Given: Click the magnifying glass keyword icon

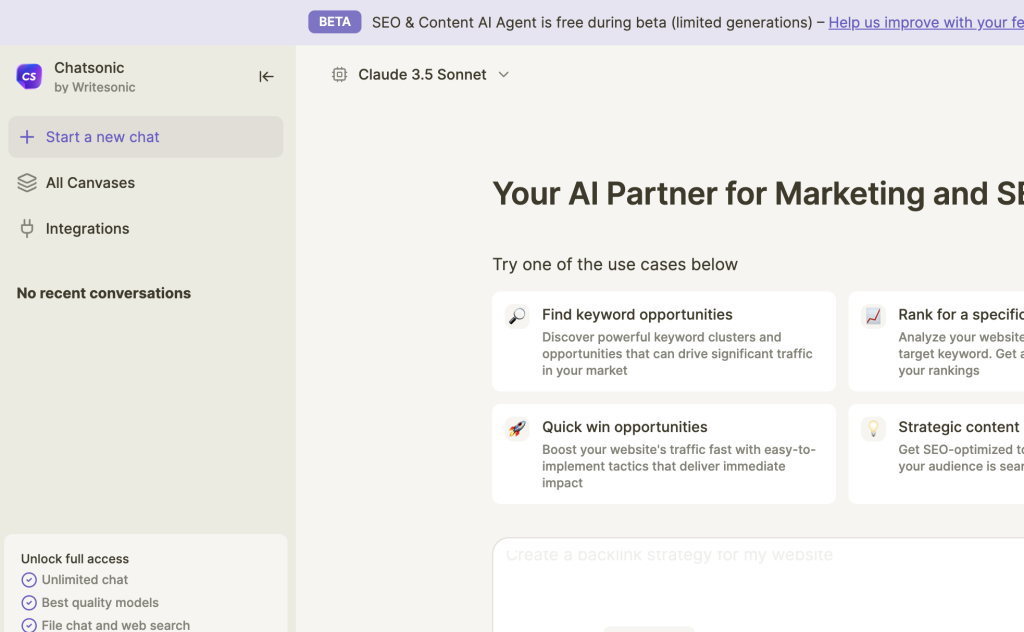Looking at the screenshot, I should tap(517, 316).
